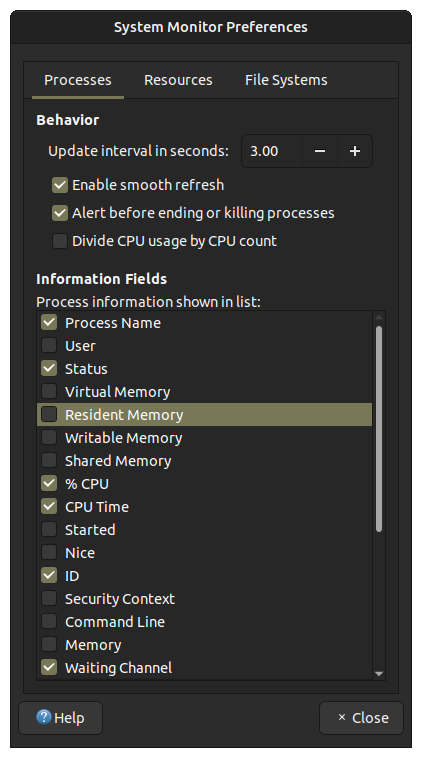This screenshot has height=758, width=422.
Task: Disable Enable smooth refresh checkbox
Action: [60, 185]
